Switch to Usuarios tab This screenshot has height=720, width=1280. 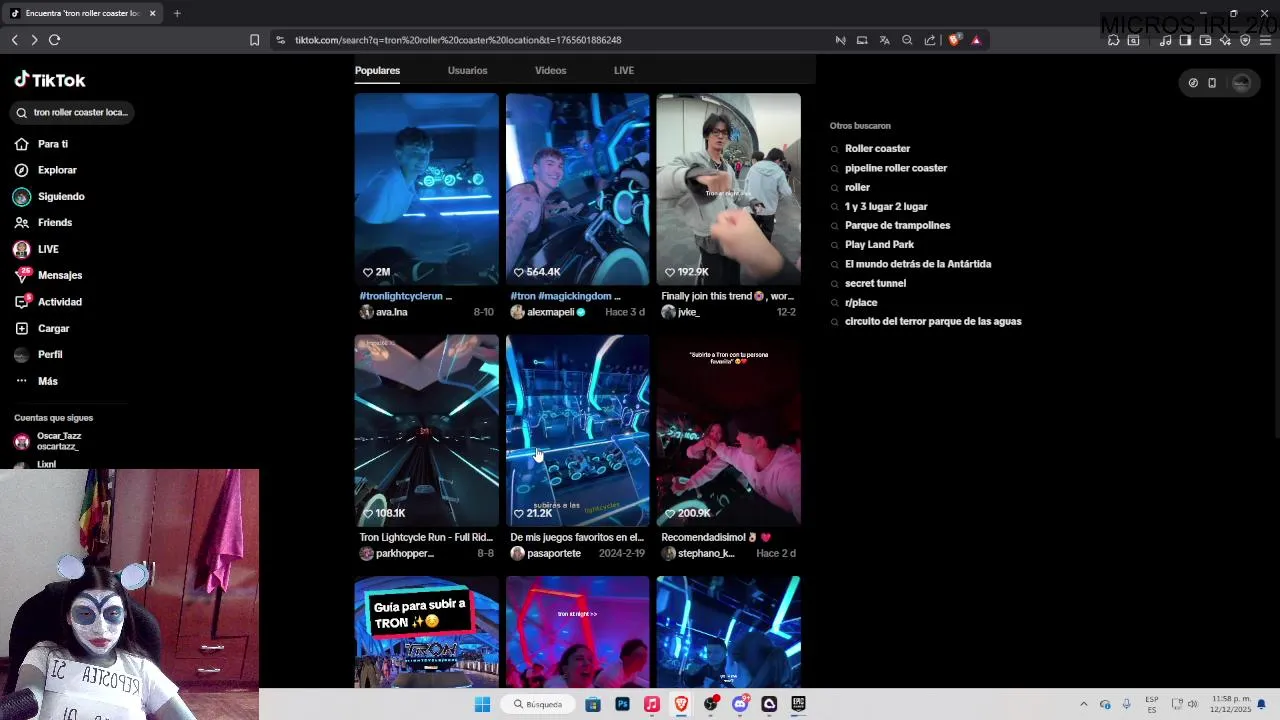pyautogui.click(x=467, y=70)
